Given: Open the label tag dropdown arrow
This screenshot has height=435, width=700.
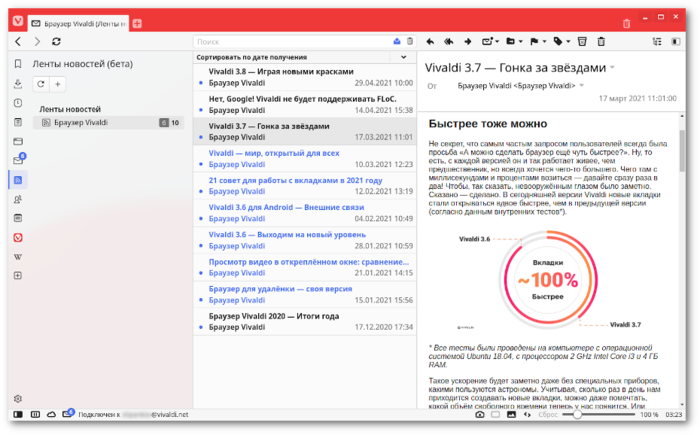Looking at the screenshot, I should [x=568, y=42].
